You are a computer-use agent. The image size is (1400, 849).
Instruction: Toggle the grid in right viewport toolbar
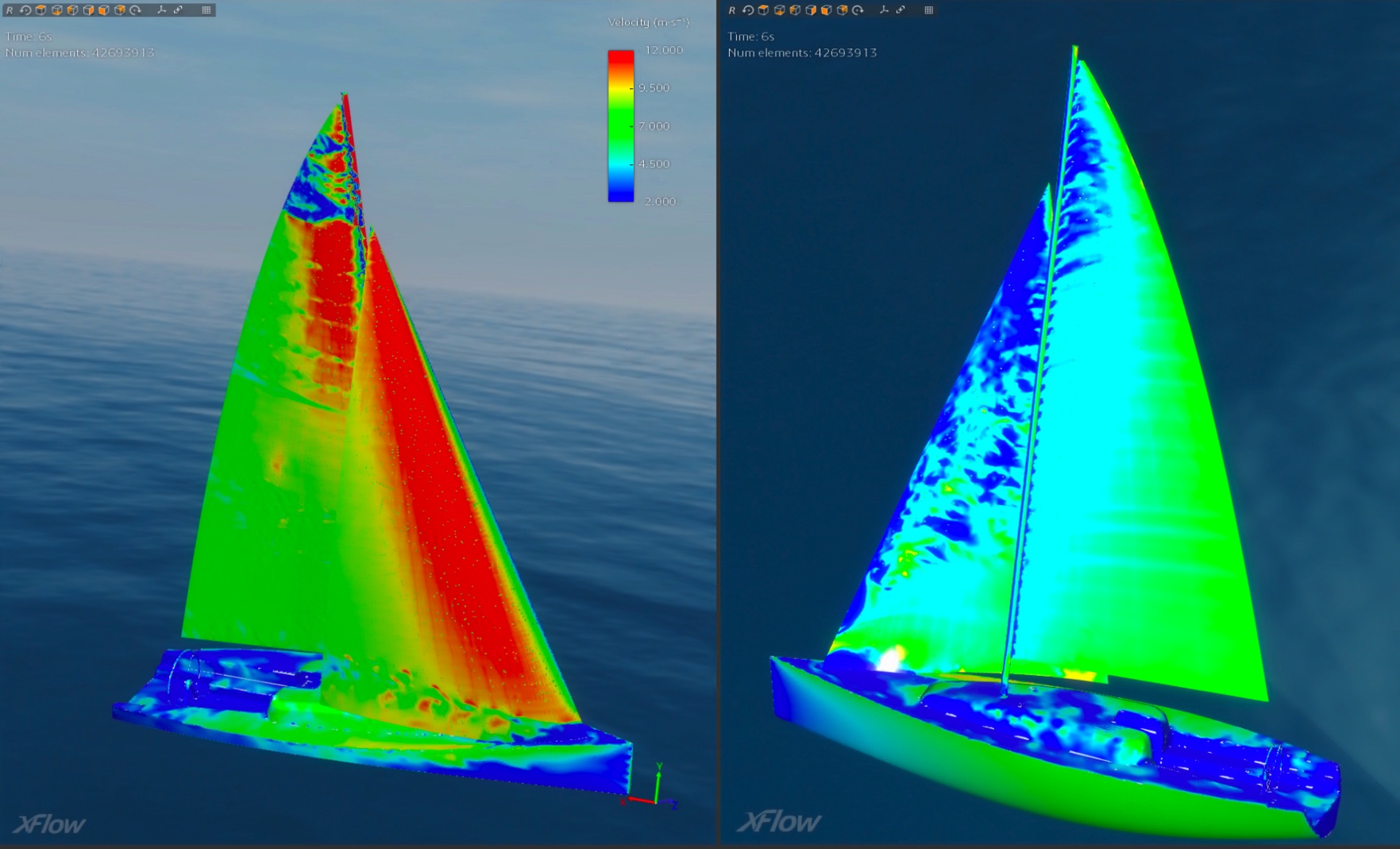[929, 10]
